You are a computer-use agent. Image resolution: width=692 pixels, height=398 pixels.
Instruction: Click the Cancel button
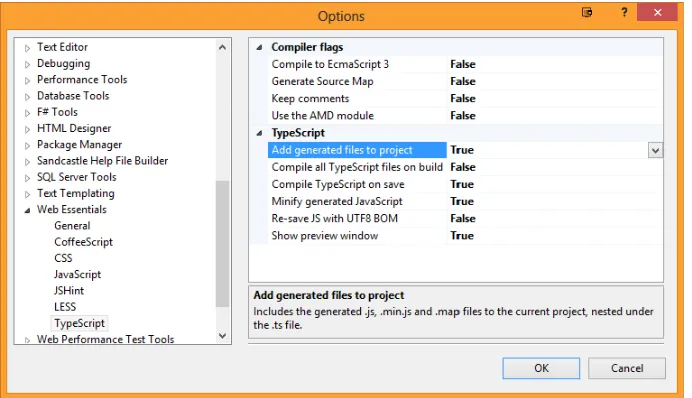627,368
